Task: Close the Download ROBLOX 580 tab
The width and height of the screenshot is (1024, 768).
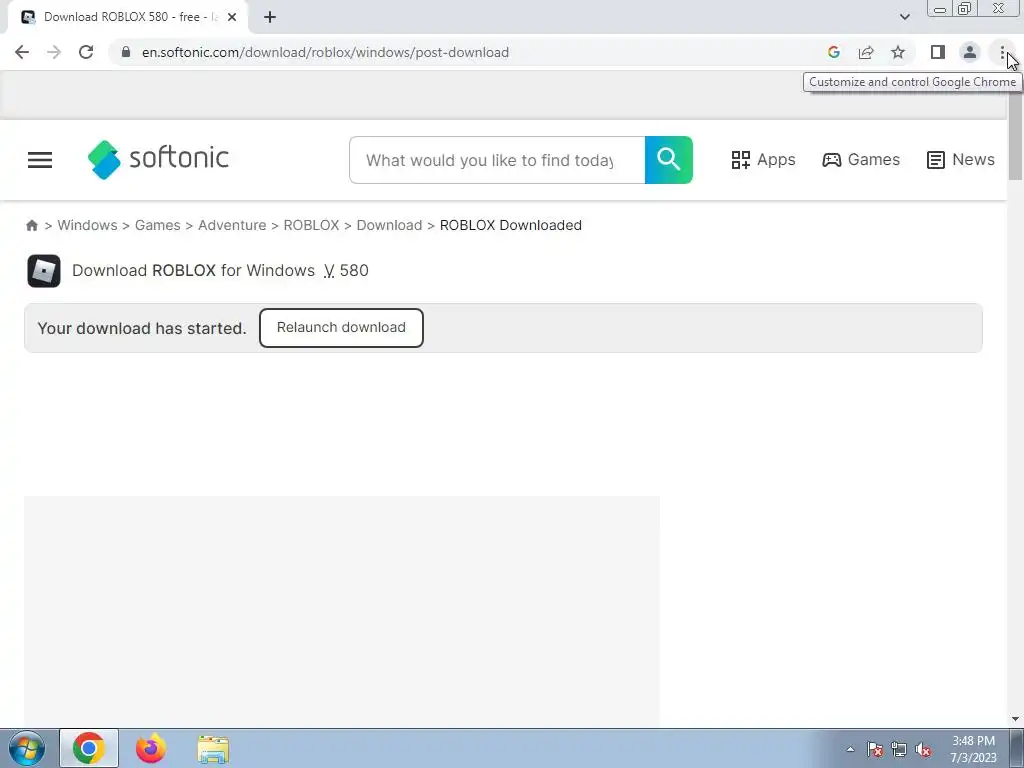Action: pyautogui.click(x=232, y=17)
